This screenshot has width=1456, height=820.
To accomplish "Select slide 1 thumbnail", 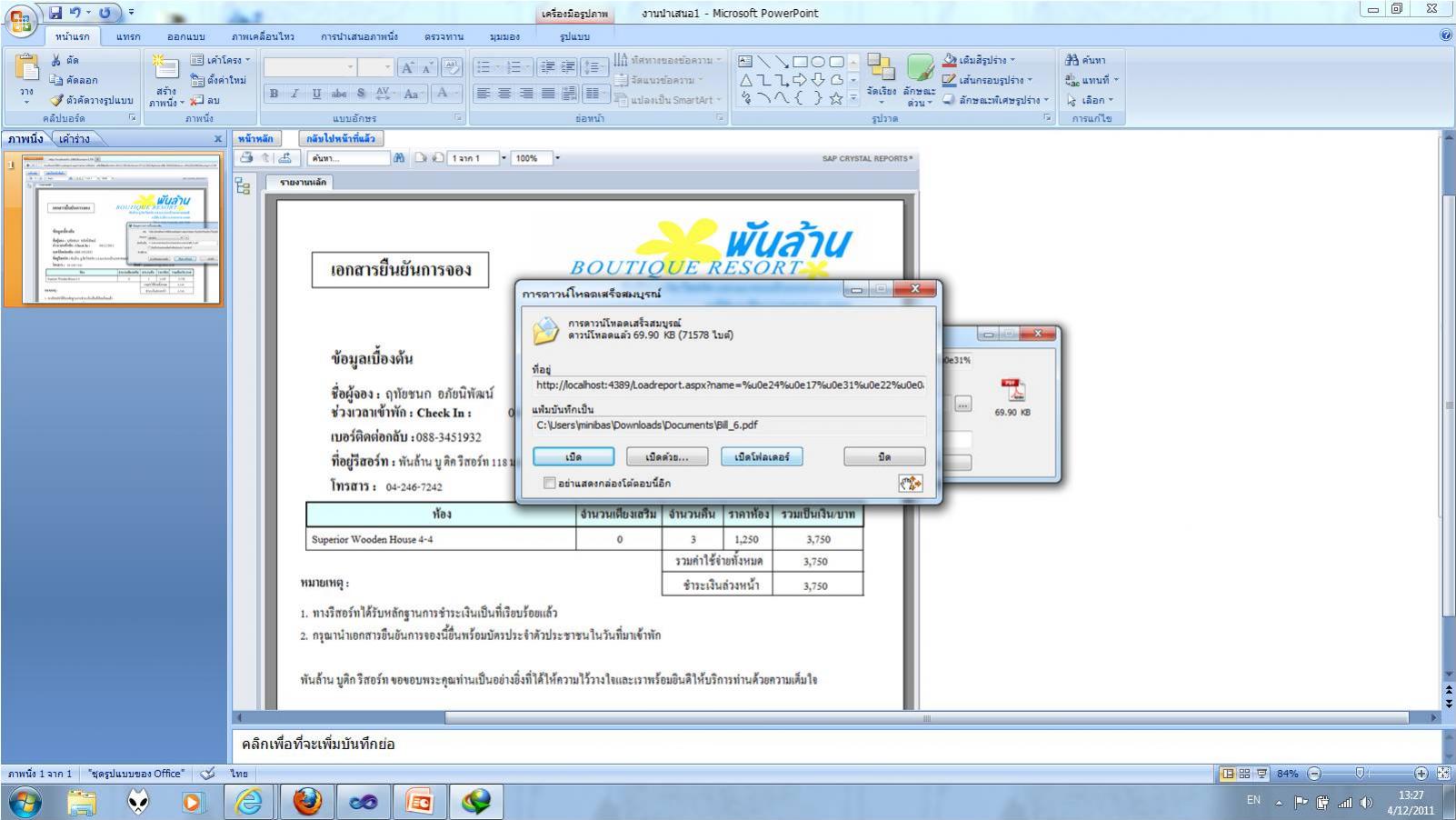I will click(x=121, y=228).
